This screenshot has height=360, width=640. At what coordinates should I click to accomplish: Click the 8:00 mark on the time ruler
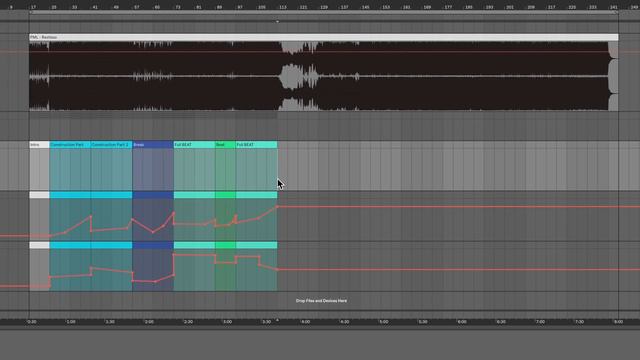coord(619,322)
